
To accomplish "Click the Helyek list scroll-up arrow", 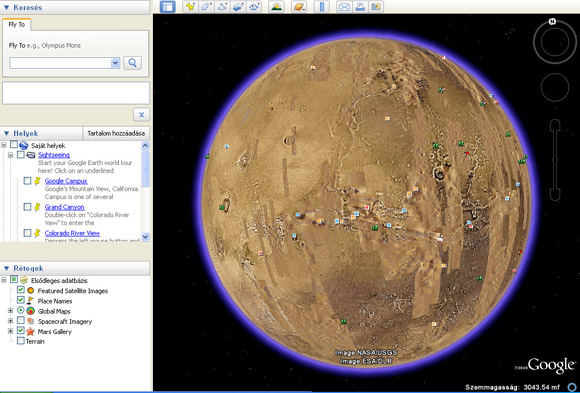I will coord(146,145).
